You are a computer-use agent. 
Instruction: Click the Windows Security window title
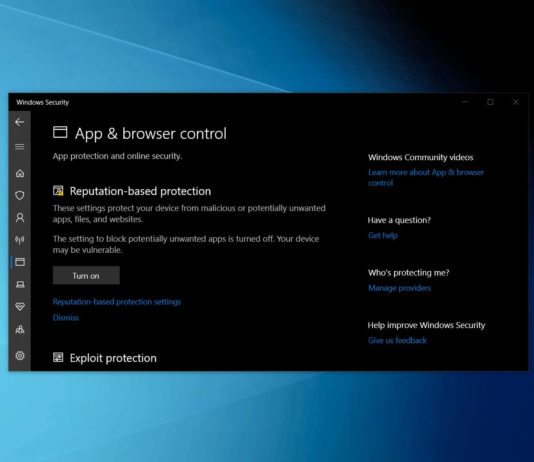[43, 102]
